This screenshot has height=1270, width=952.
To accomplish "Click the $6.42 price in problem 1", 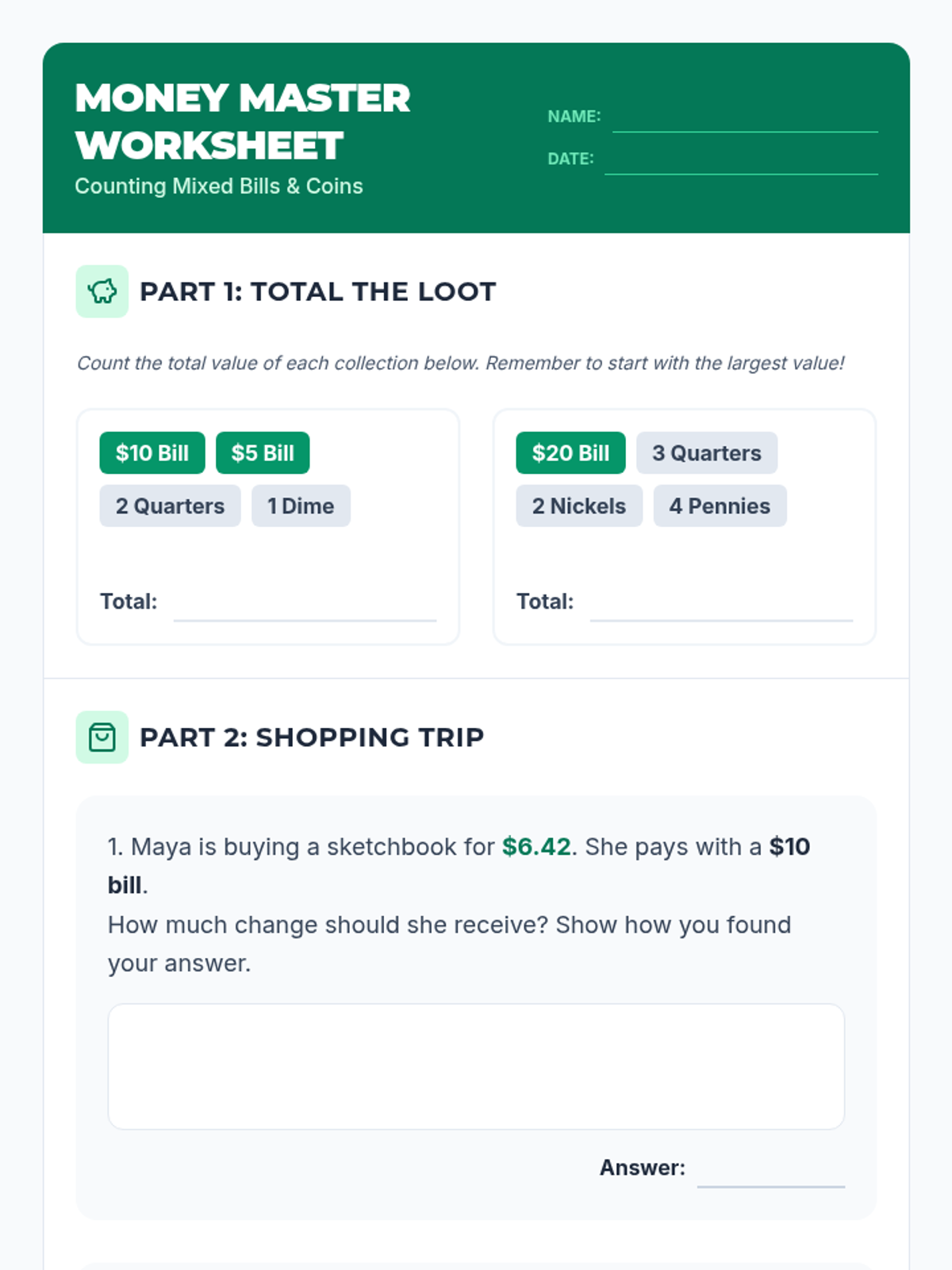I will 536,847.
